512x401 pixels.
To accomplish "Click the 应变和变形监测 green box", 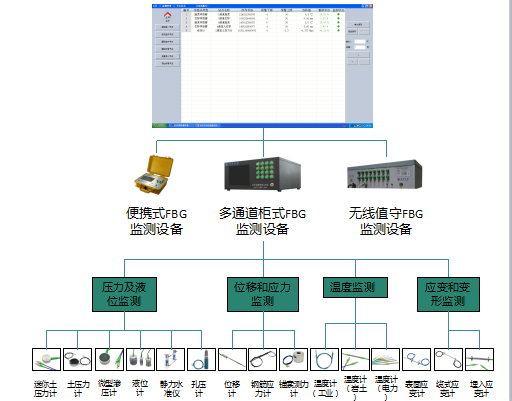I will point(448,294).
